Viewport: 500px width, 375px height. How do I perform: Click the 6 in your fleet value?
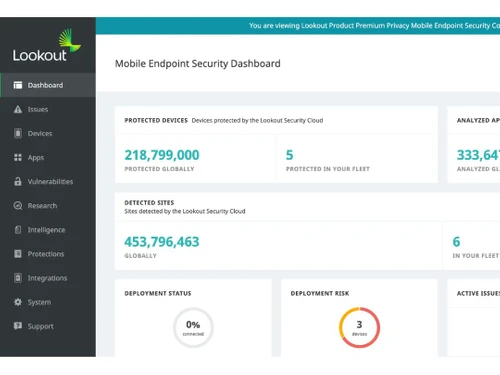456,242
